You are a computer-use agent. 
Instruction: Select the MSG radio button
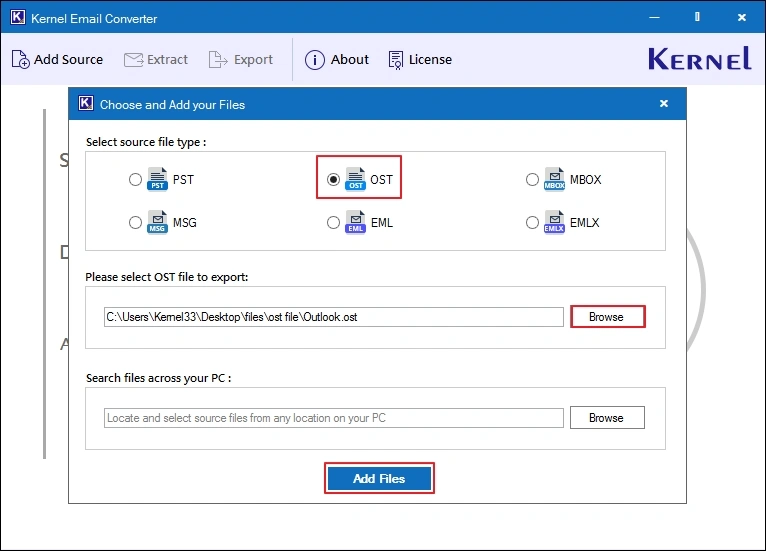click(x=135, y=223)
